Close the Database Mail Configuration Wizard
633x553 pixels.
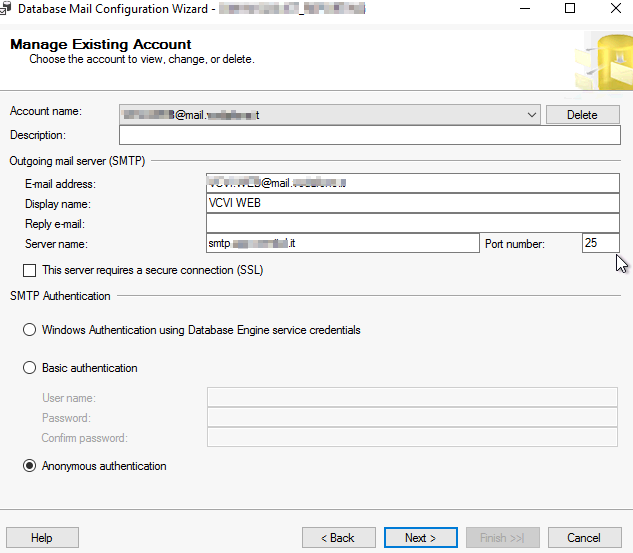612,9
